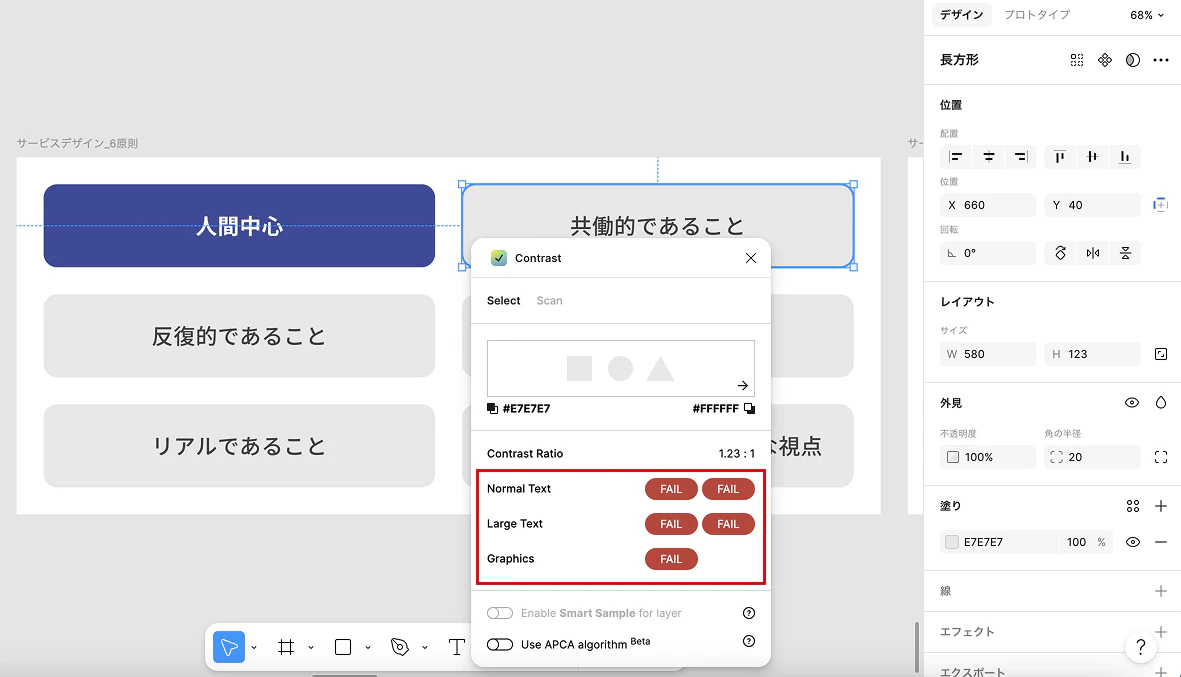Align selection to left edge
1181x677 pixels.
click(x=956, y=157)
